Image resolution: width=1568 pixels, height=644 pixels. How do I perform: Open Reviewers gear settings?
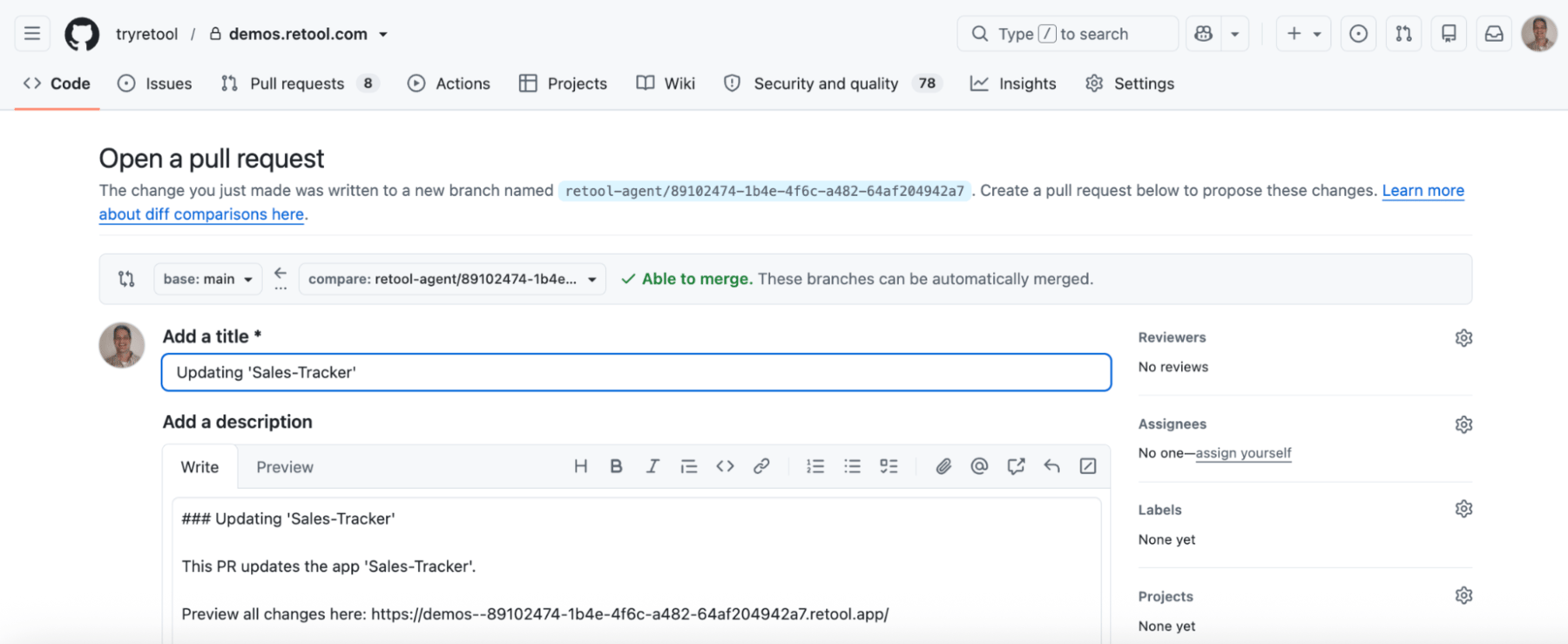[x=1463, y=338]
